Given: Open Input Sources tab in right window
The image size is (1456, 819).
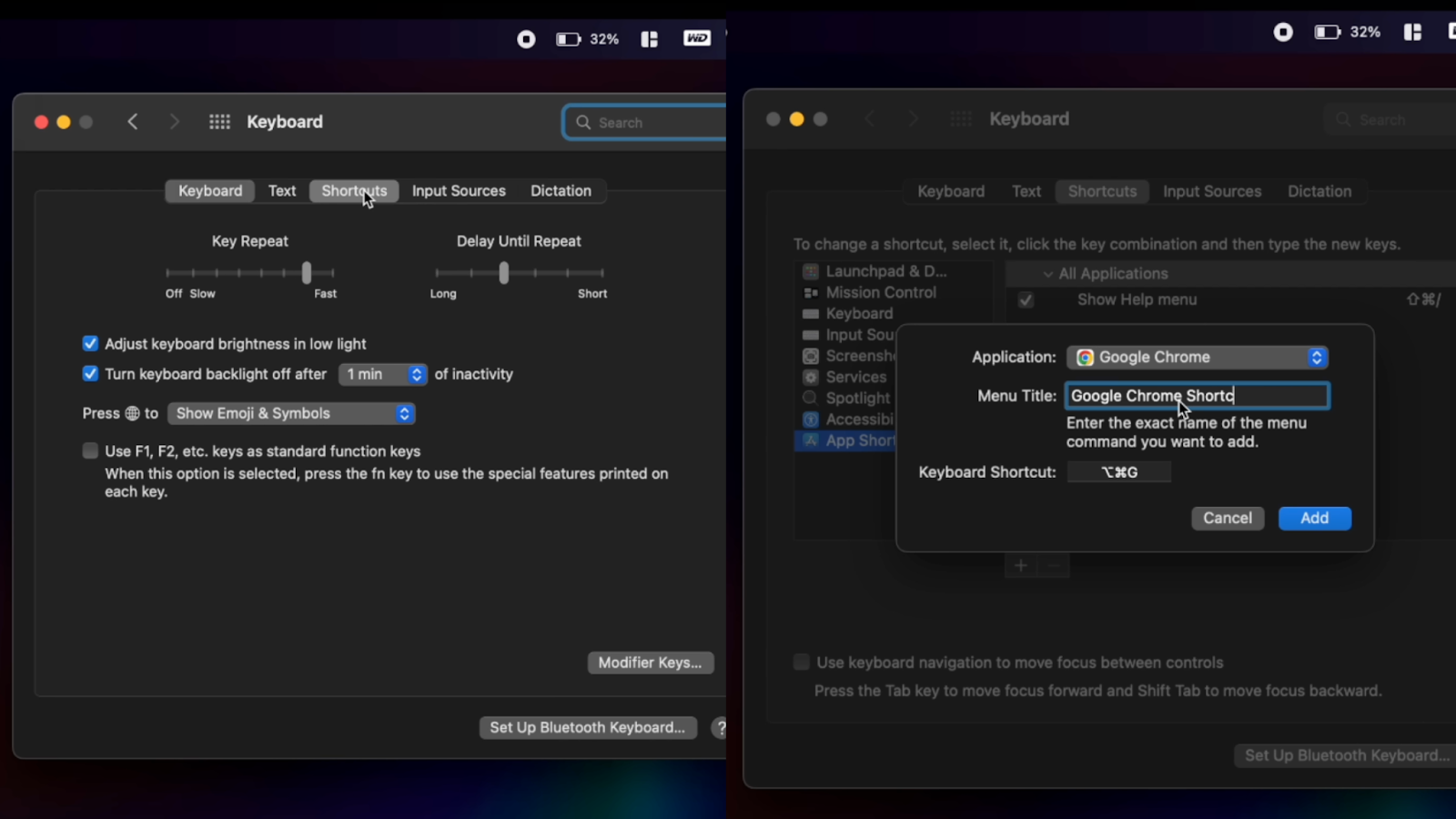Looking at the screenshot, I should pyautogui.click(x=1212, y=192).
